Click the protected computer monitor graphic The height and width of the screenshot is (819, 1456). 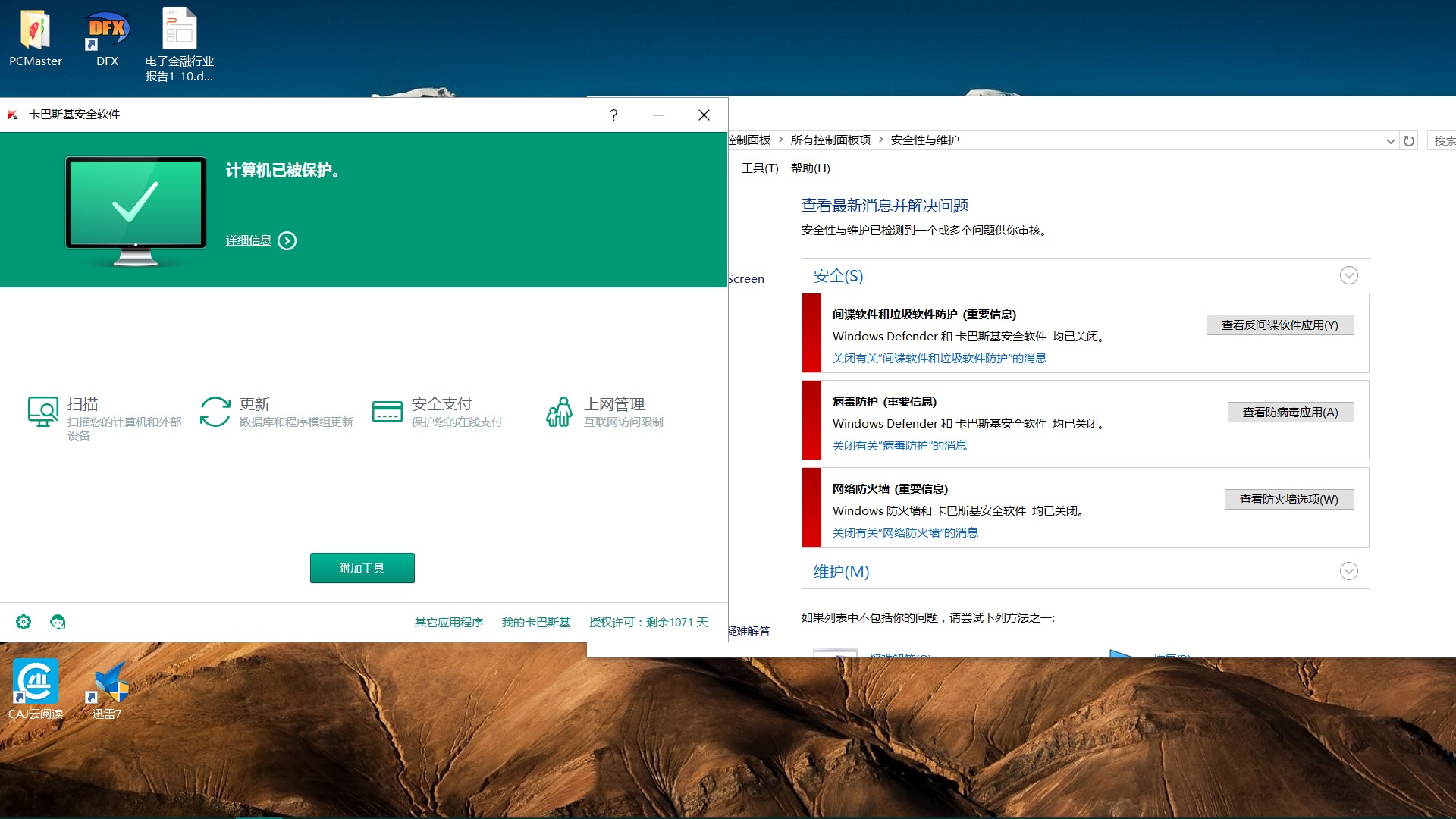coord(136,211)
